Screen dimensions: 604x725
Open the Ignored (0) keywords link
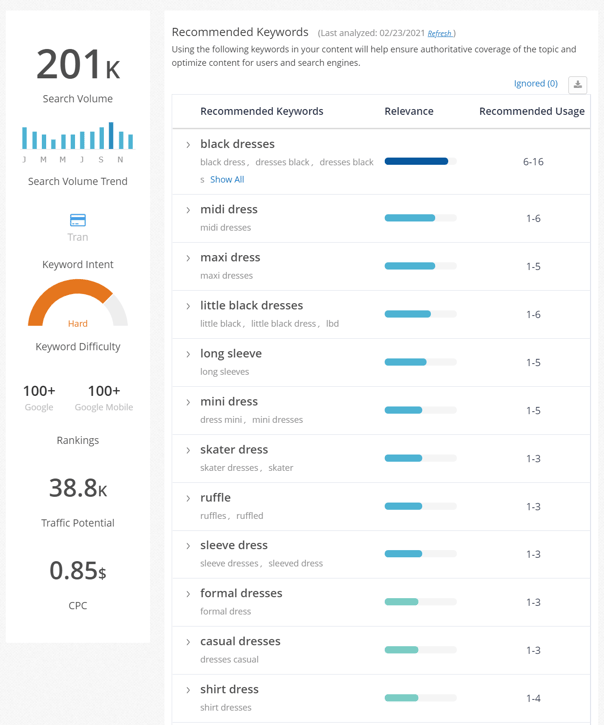[x=536, y=84]
